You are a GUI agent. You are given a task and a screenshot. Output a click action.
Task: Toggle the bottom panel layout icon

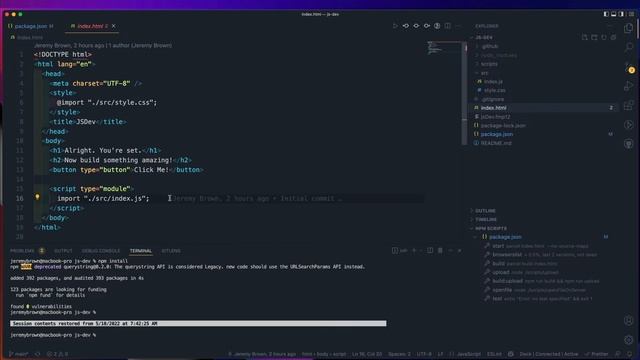[x=613, y=14]
